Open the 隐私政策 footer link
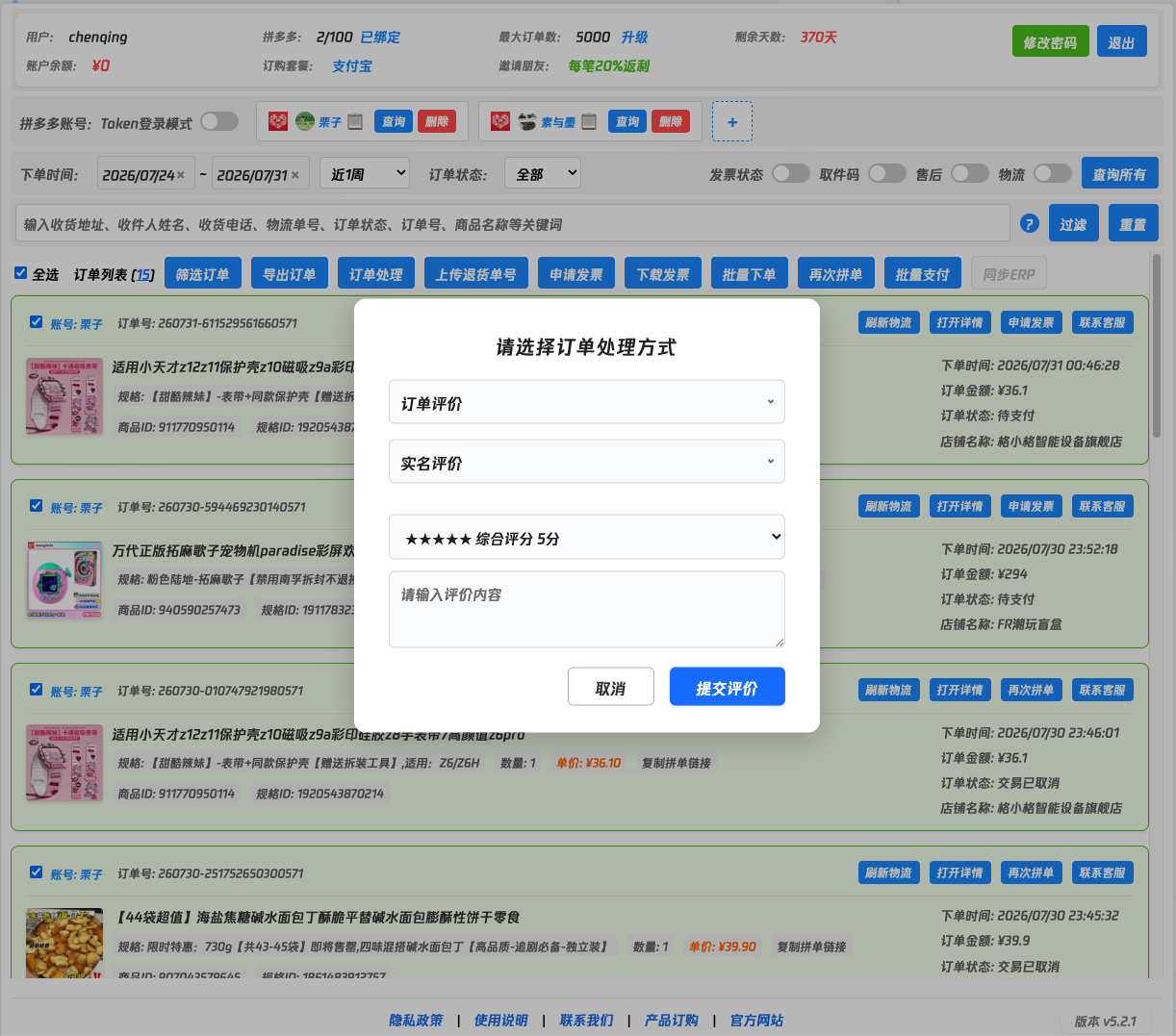This screenshot has width=1176, height=1036. coord(417,1020)
